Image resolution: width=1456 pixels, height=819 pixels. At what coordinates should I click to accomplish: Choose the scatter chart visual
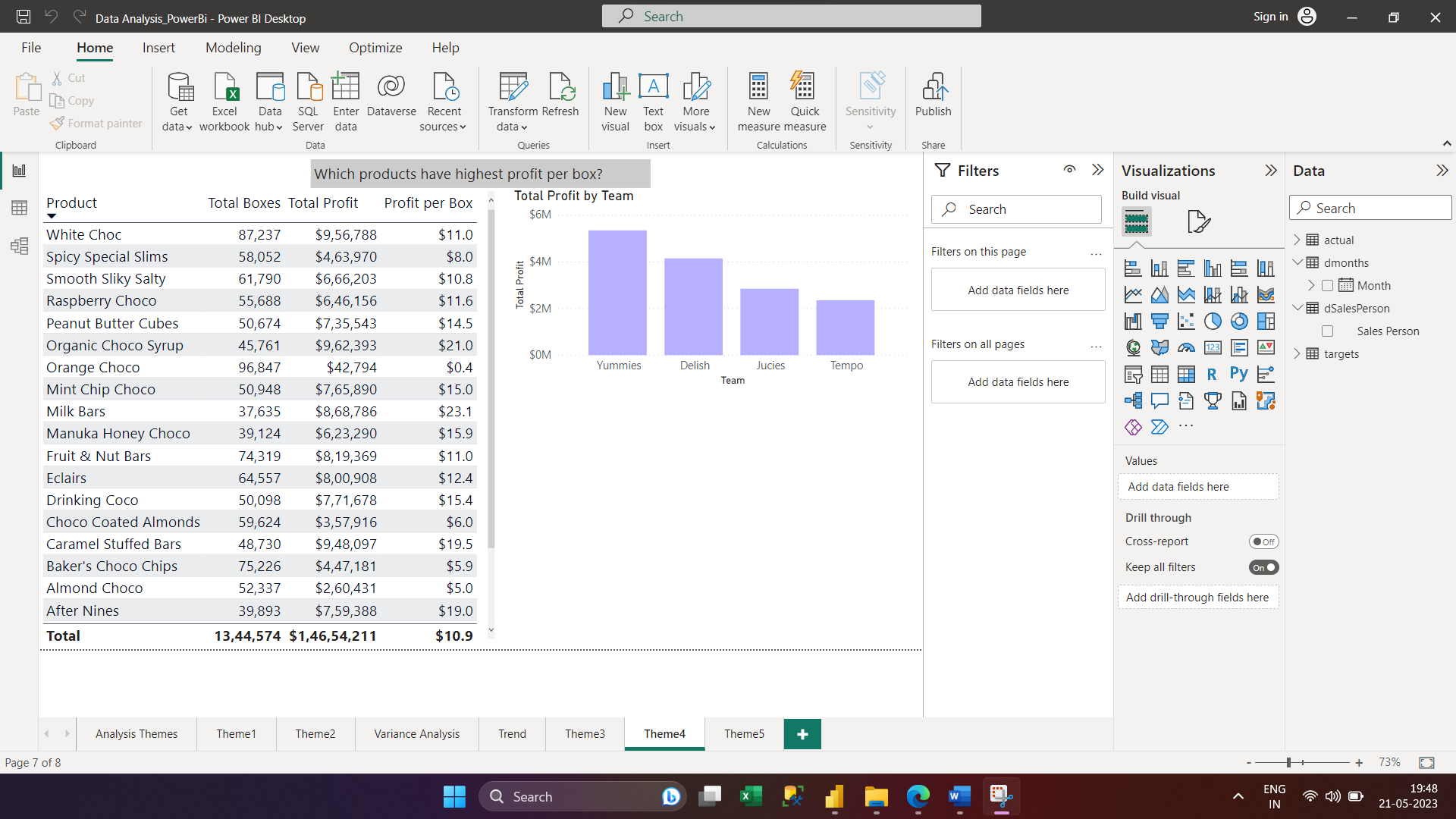[1186, 321]
